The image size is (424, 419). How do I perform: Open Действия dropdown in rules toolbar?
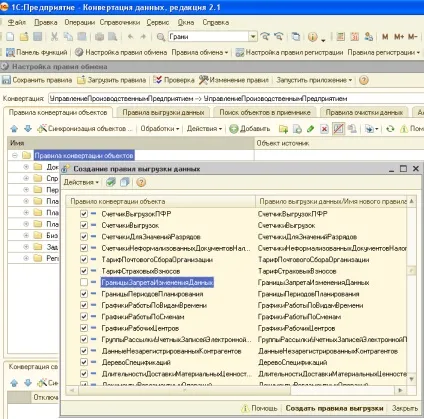tap(204, 129)
